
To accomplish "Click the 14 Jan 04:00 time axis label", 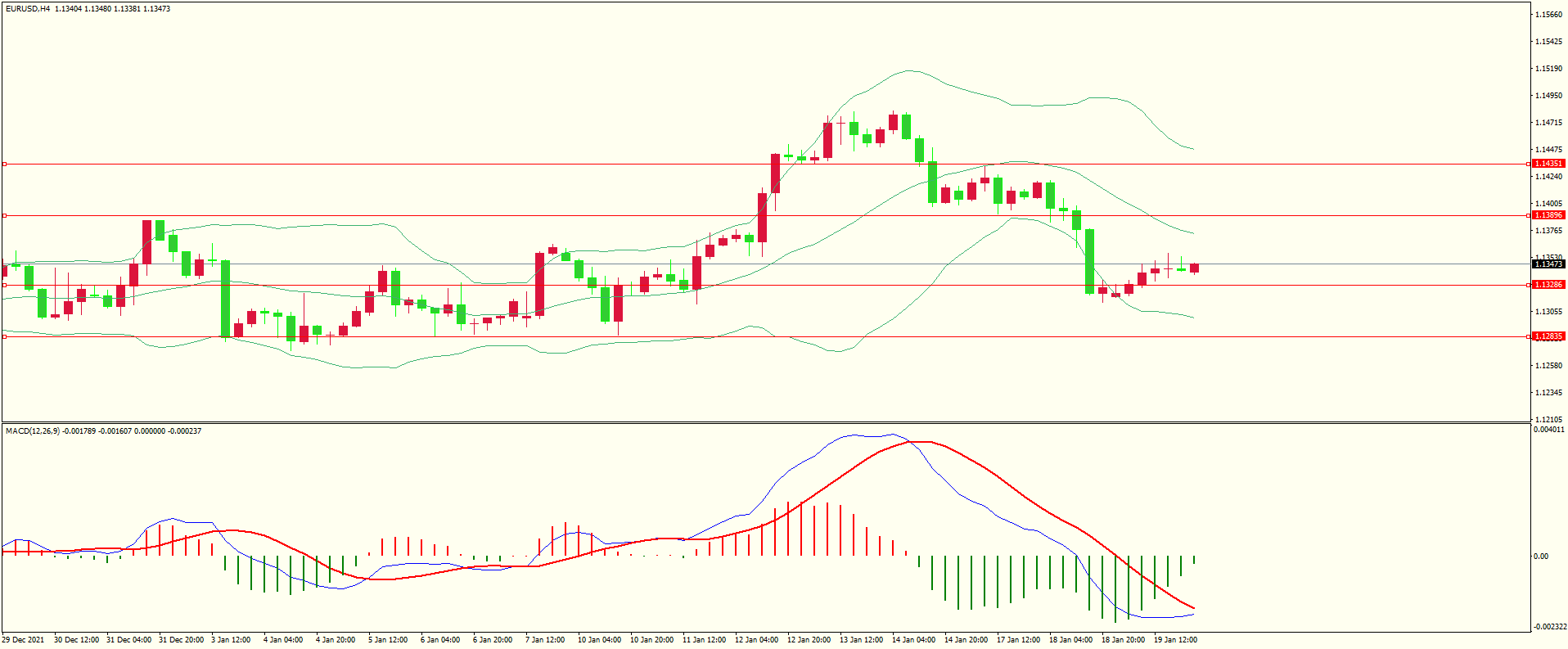I will 913,640.
